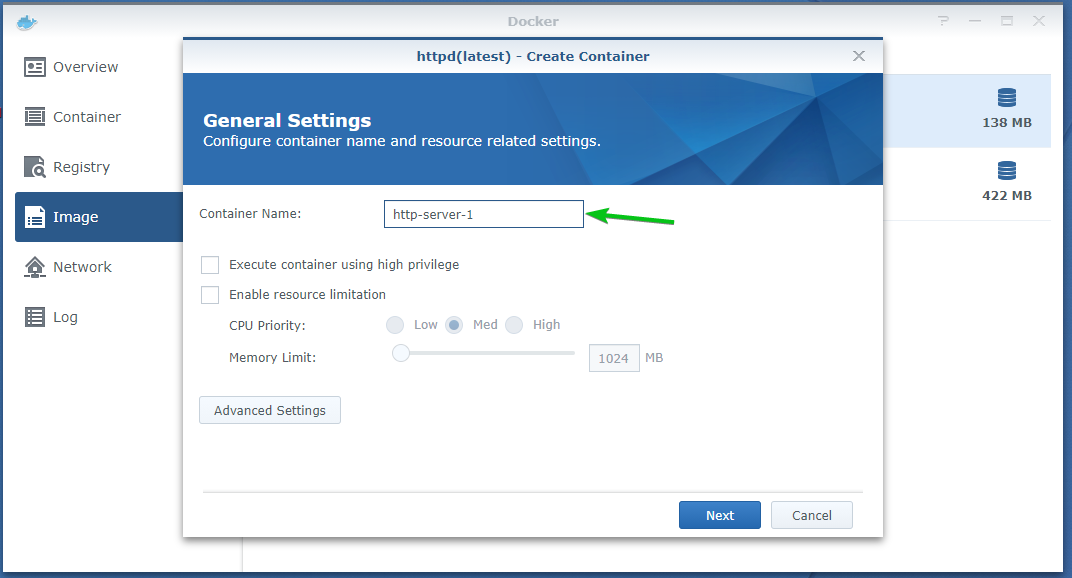The height and width of the screenshot is (578, 1072).
Task: Click the Container Name text field
Action: coord(483,214)
